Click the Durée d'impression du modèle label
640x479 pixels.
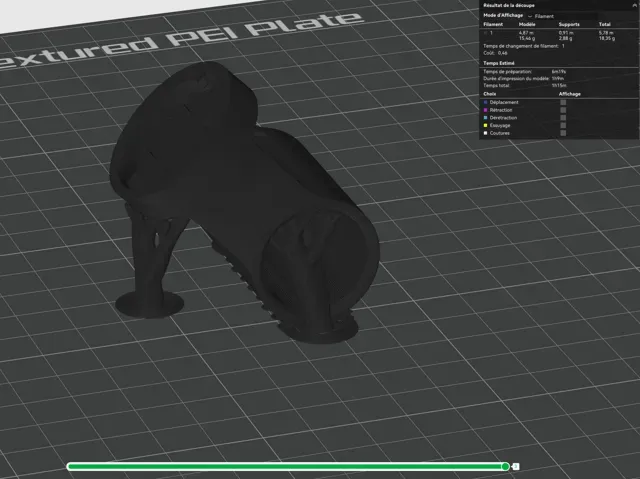click(x=516, y=79)
